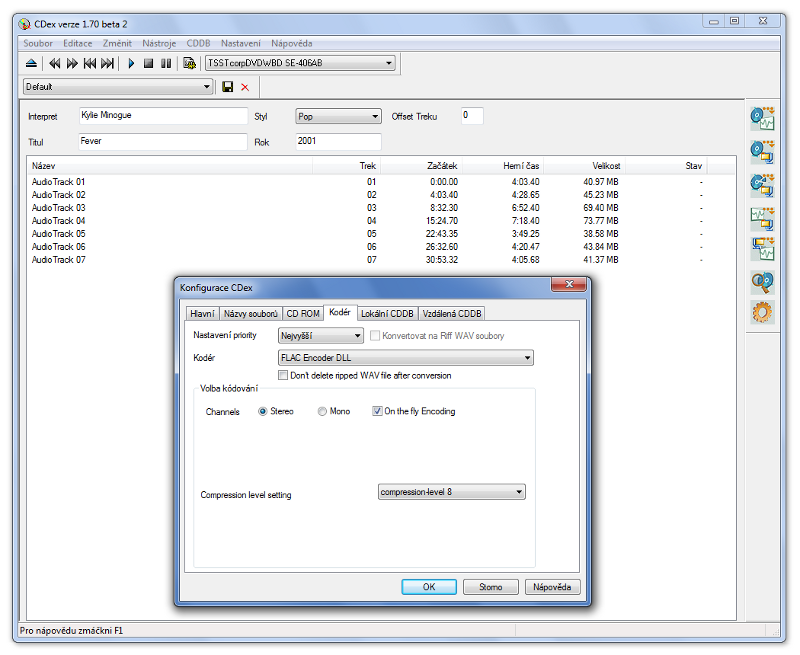
Task: Enable Don't delete ripped WAV file option
Action: click(x=283, y=376)
